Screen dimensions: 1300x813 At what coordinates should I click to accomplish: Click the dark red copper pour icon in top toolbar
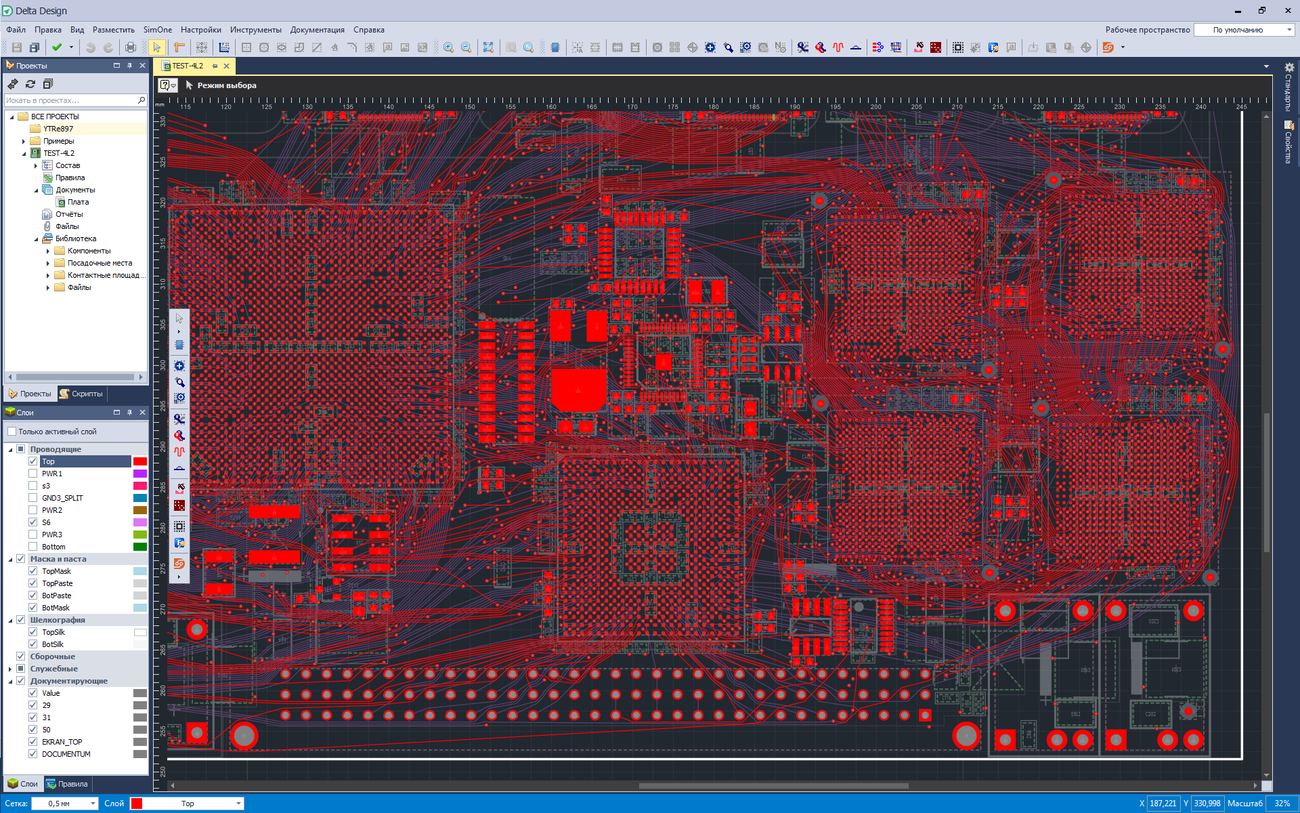click(x=935, y=47)
